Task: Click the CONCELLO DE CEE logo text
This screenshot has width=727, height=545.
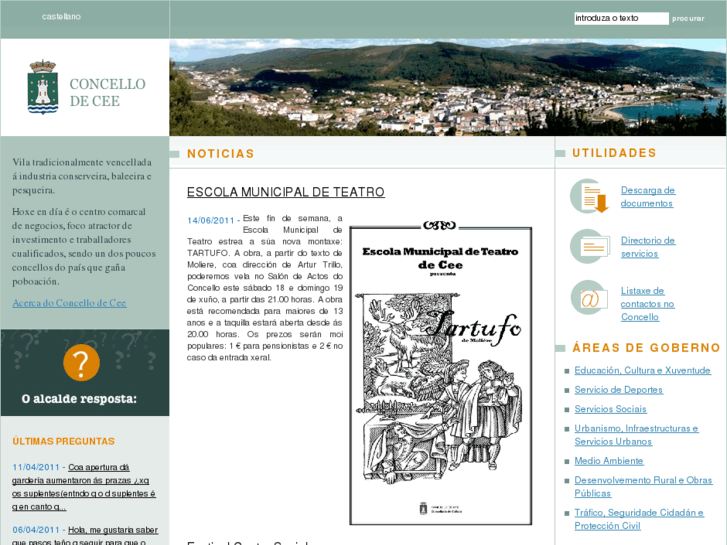Action: click(108, 92)
